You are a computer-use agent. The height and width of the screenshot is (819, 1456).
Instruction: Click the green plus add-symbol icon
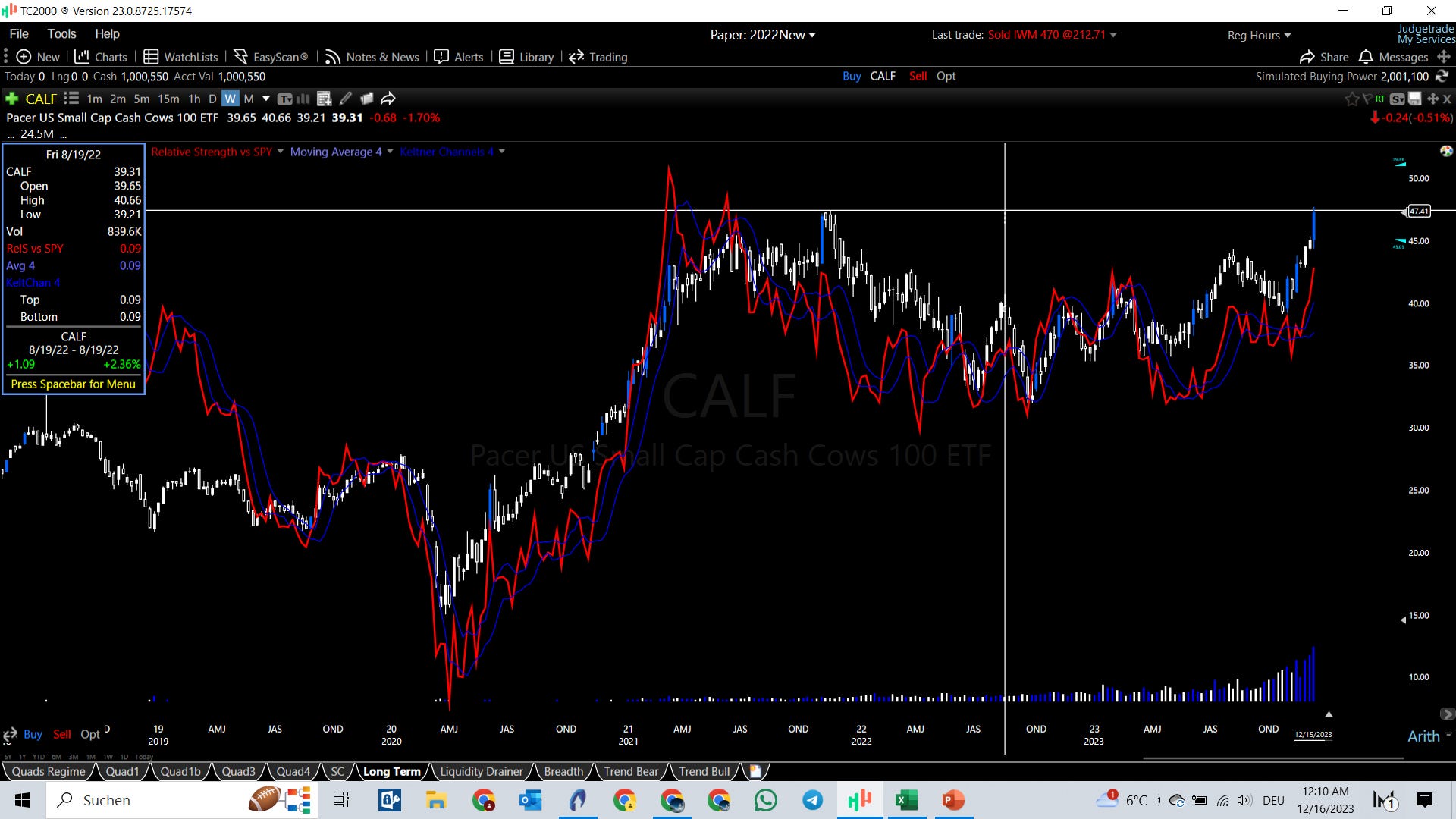click(x=11, y=99)
